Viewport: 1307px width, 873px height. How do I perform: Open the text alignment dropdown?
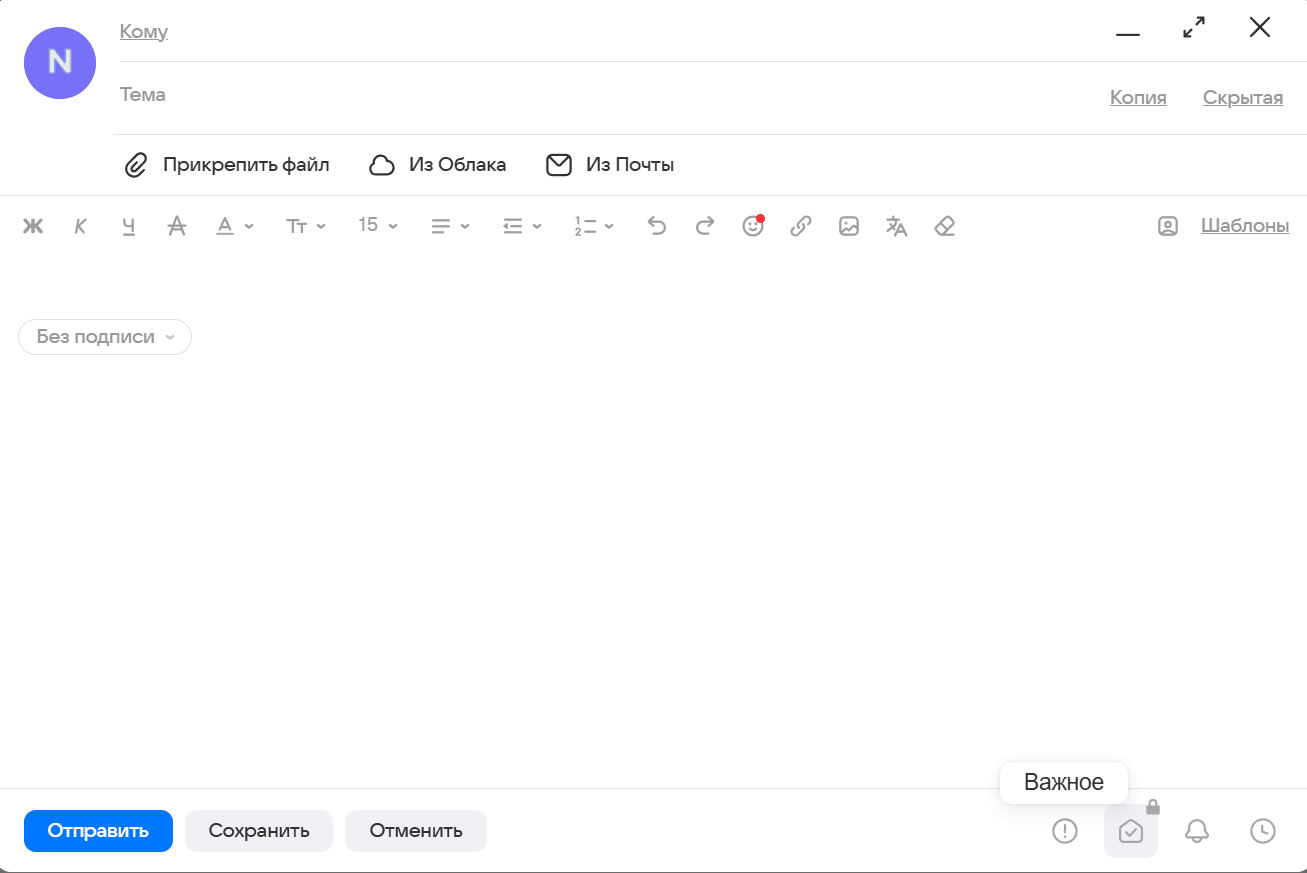pyautogui.click(x=450, y=226)
